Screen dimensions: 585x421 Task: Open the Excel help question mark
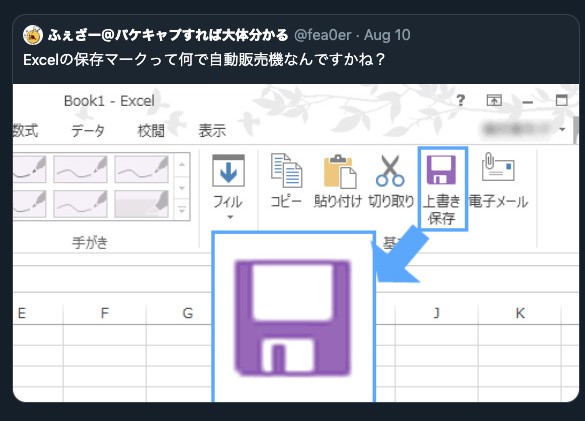(461, 100)
